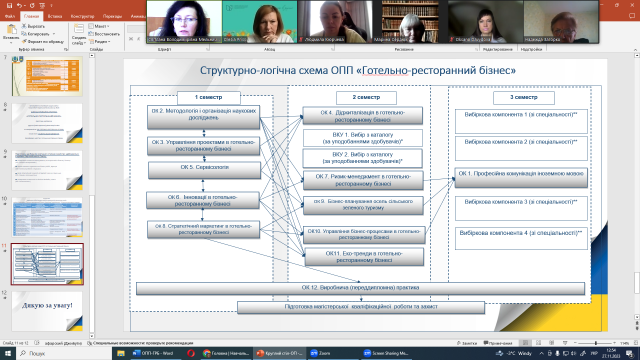The width and height of the screenshot is (640, 360).
Task: Open Примечания comments pane
Action: pyautogui.click(x=498, y=343)
